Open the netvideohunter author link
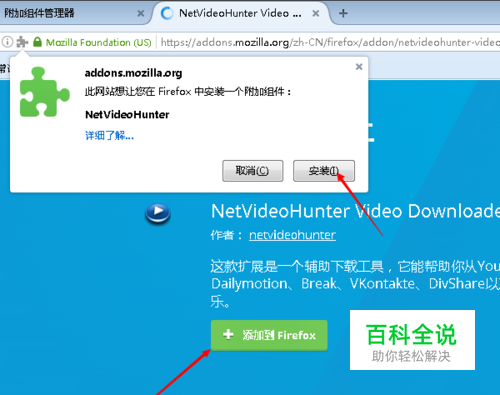Viewport: 500px width, 395px height. 292,235
